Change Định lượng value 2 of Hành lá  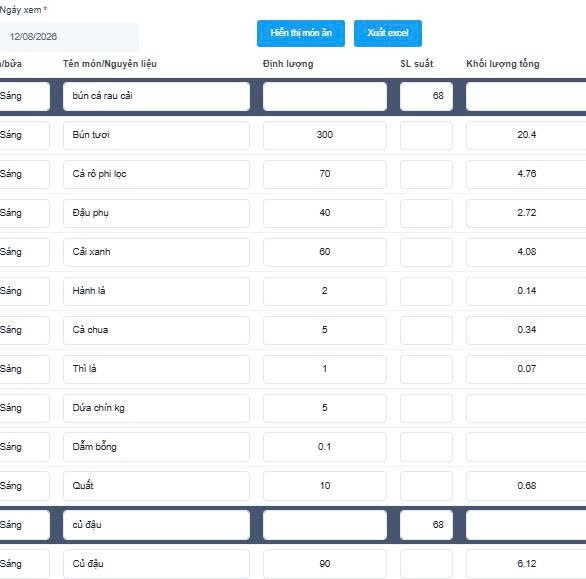click(325, 291)
